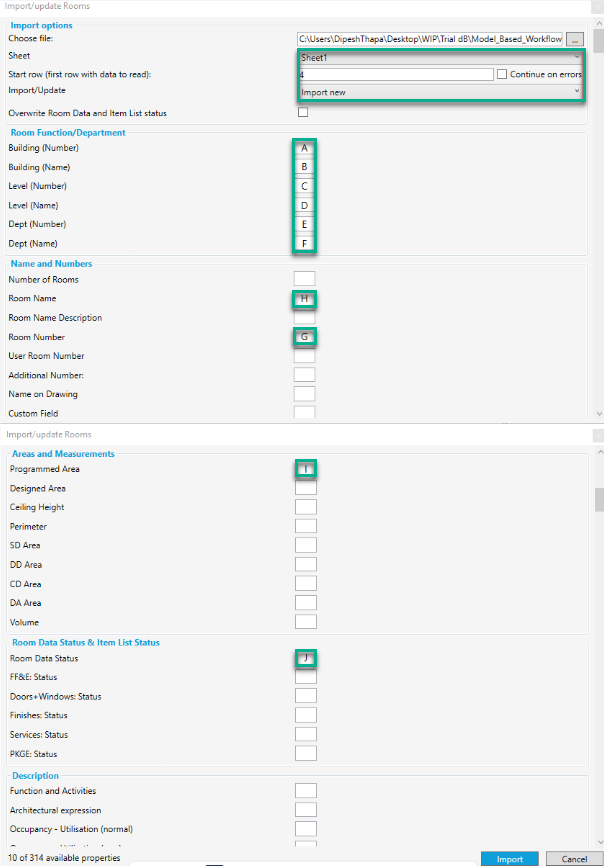The height and width of the screenshot is (866, 604).
Task: Click the browse file ellipsis button
Action: point(574,39)
